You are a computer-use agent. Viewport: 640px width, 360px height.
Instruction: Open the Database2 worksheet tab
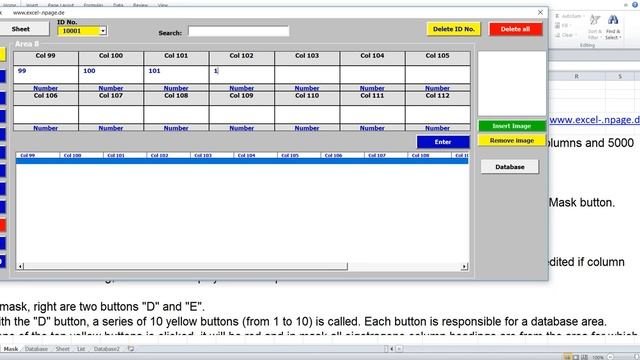tap(107, 349)
